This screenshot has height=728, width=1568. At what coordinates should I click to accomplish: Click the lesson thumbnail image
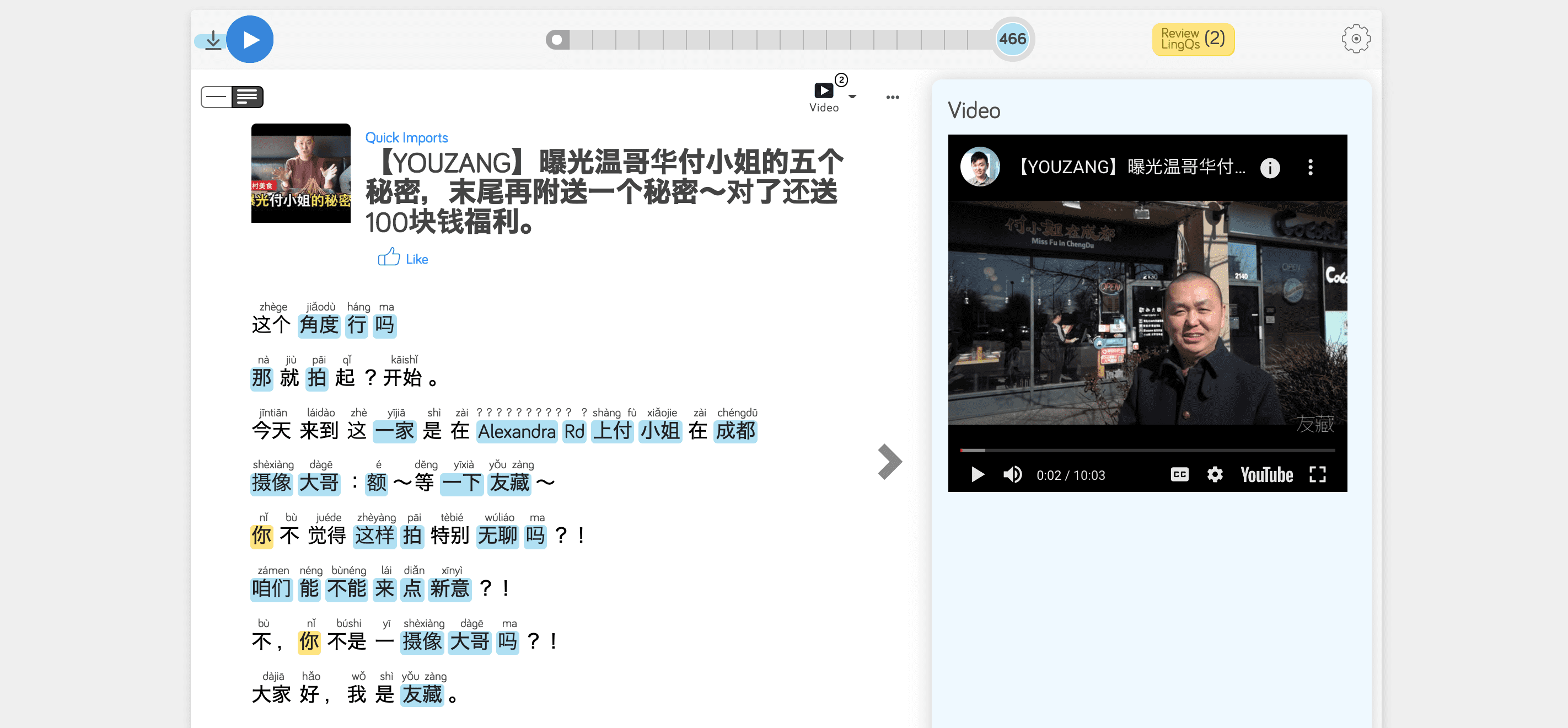[x=300, y=173]
